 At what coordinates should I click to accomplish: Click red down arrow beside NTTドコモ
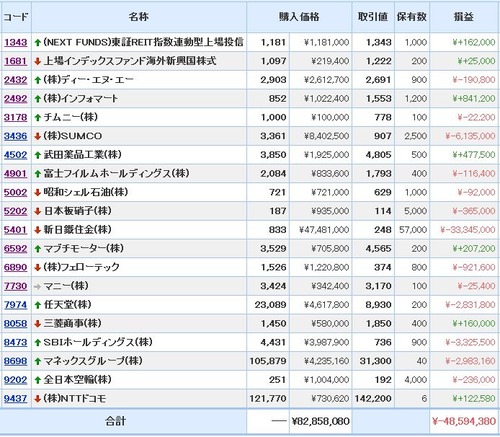(x=38, y=399)
